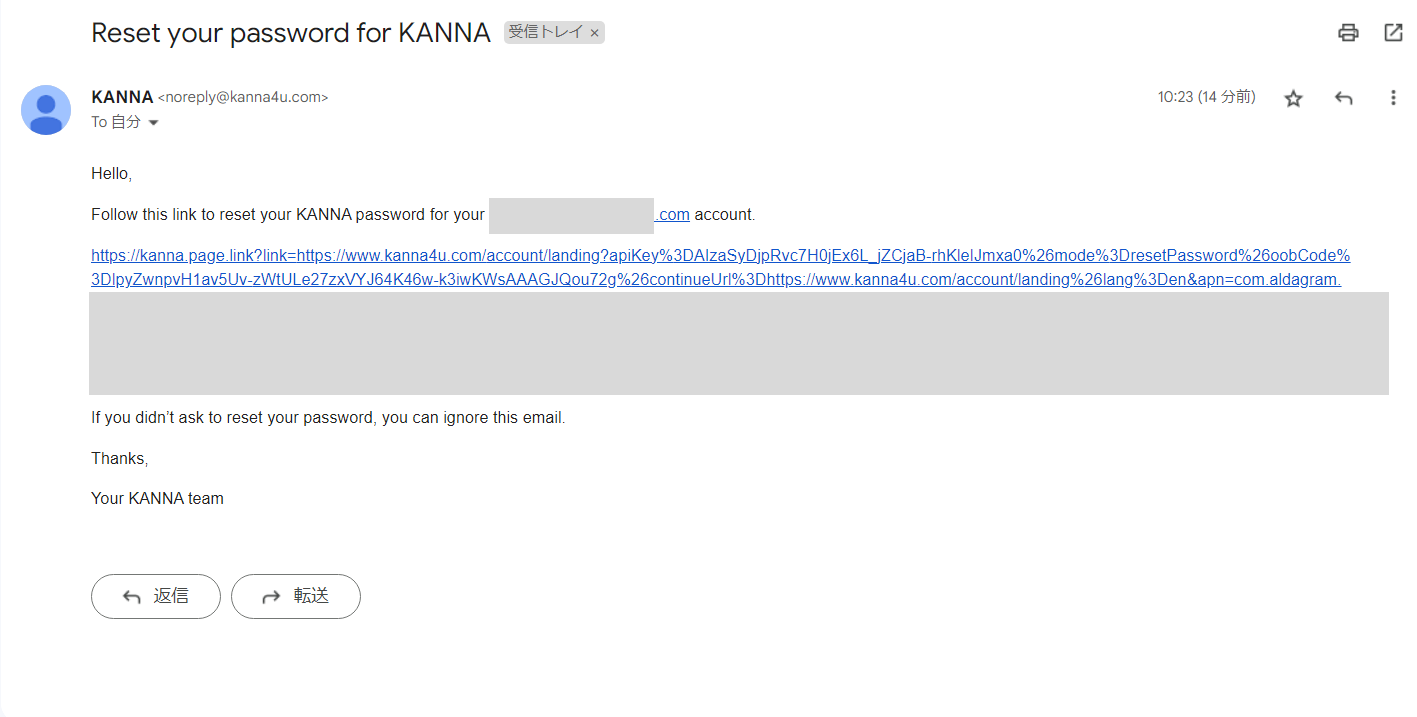Image resolution: width=1417 pixels, height=717 pixels.
Task: Select the reply arrow inside the 返信 button
Action: click(x=131, y=595)
